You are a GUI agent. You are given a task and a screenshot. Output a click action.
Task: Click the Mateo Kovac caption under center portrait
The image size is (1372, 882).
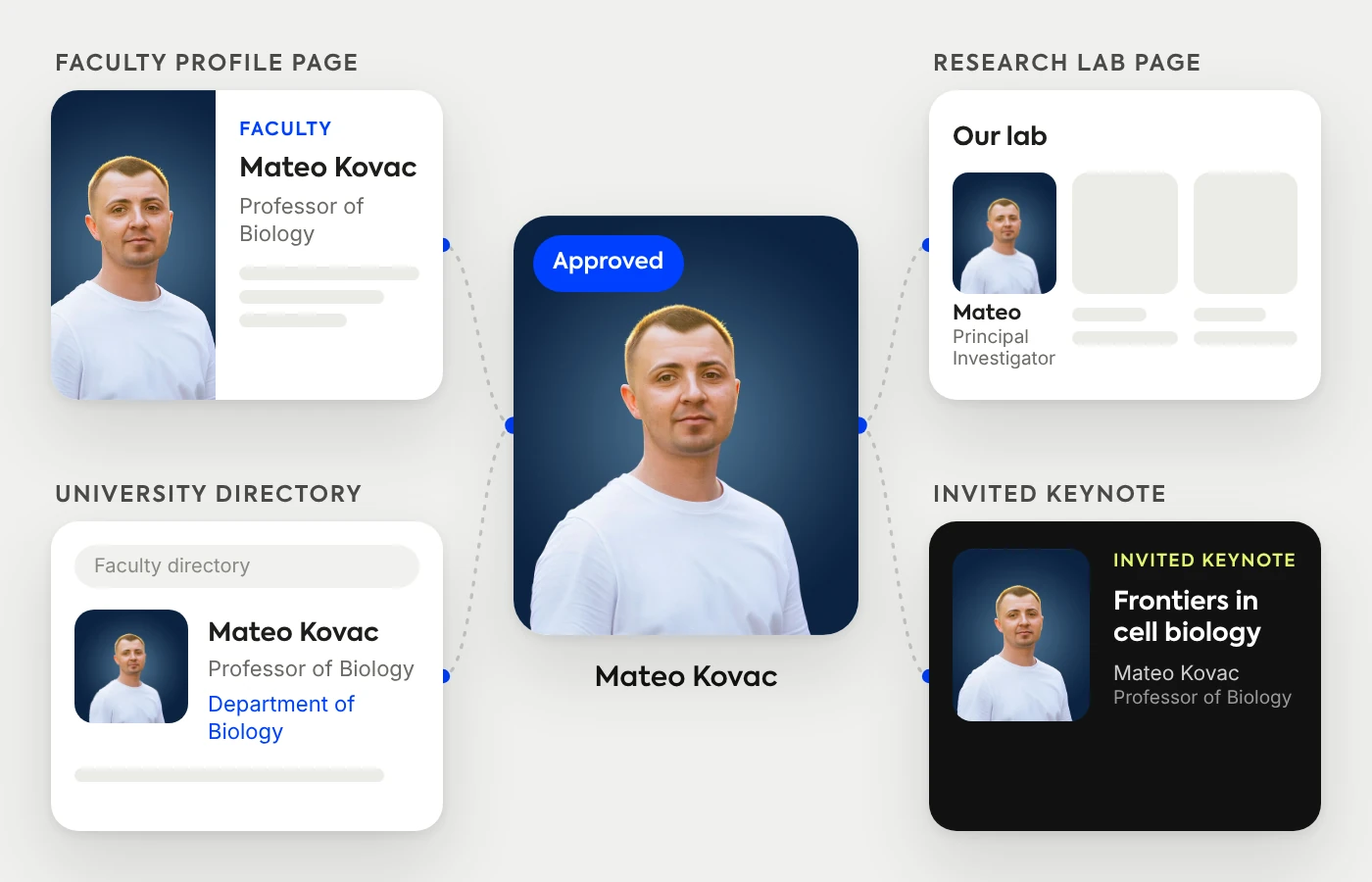(x=686, y=676)
